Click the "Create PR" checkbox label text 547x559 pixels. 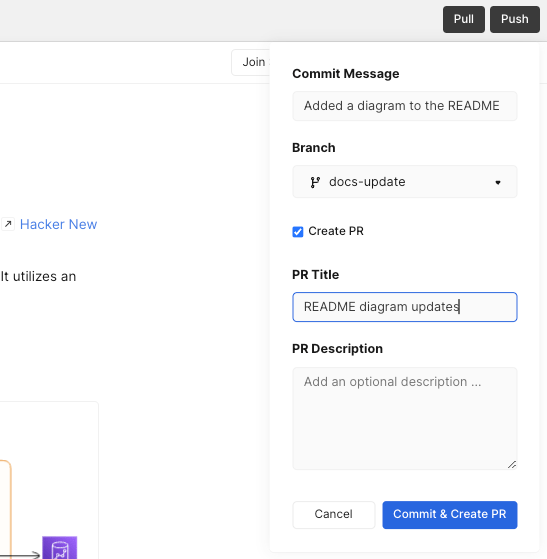(336, 231)
